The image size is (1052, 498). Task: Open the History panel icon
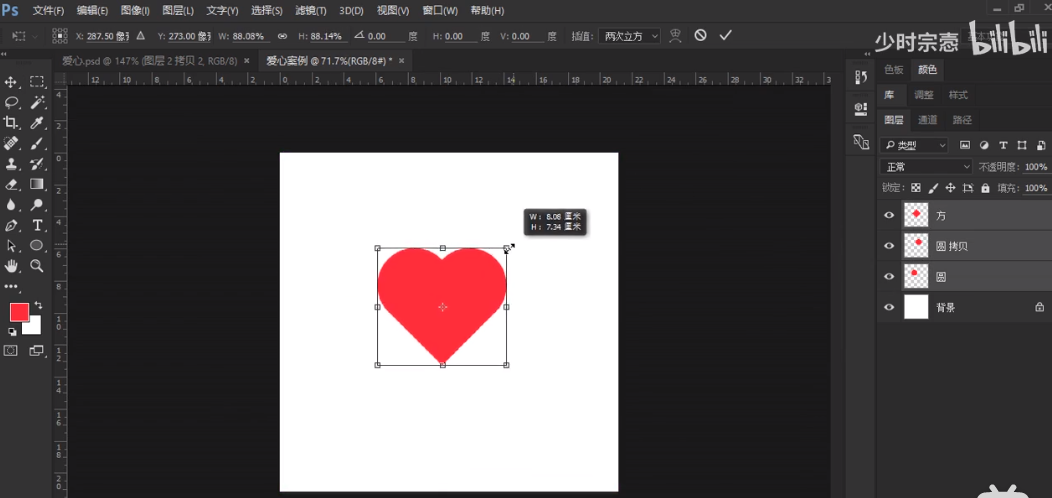861,78
